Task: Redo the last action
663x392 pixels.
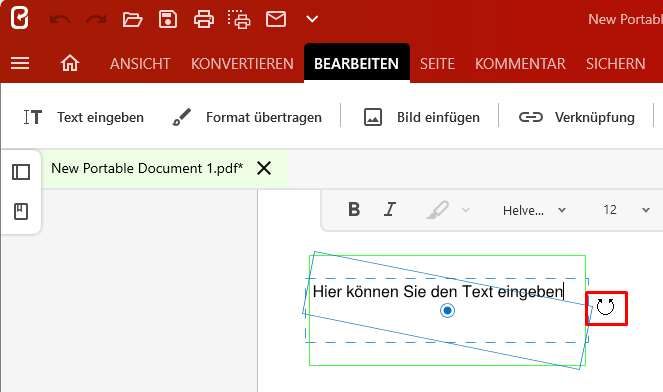Action: pos(96,19)
